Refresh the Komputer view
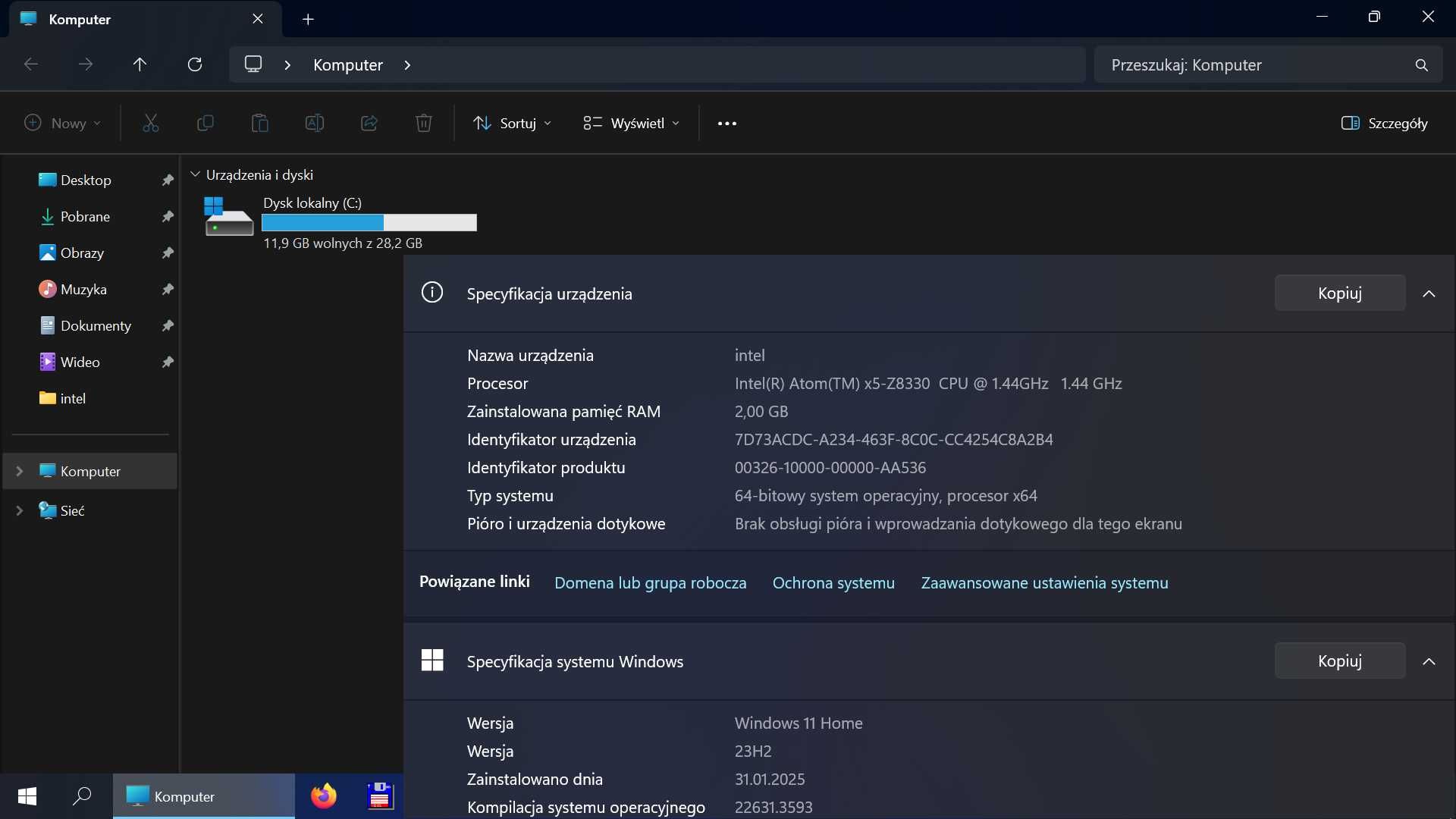Screen dimensions: 1456x819 (x=195, y=64)
